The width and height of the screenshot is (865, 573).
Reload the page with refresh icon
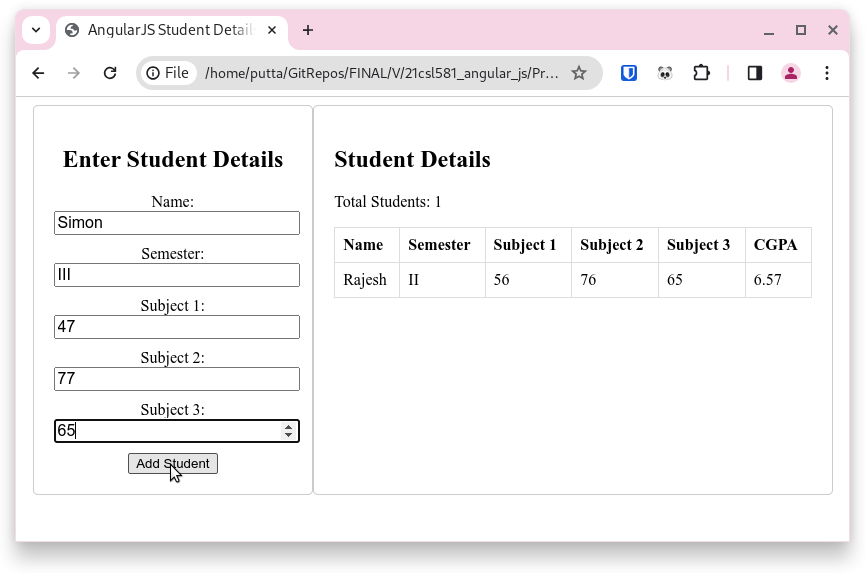point(110,73)
